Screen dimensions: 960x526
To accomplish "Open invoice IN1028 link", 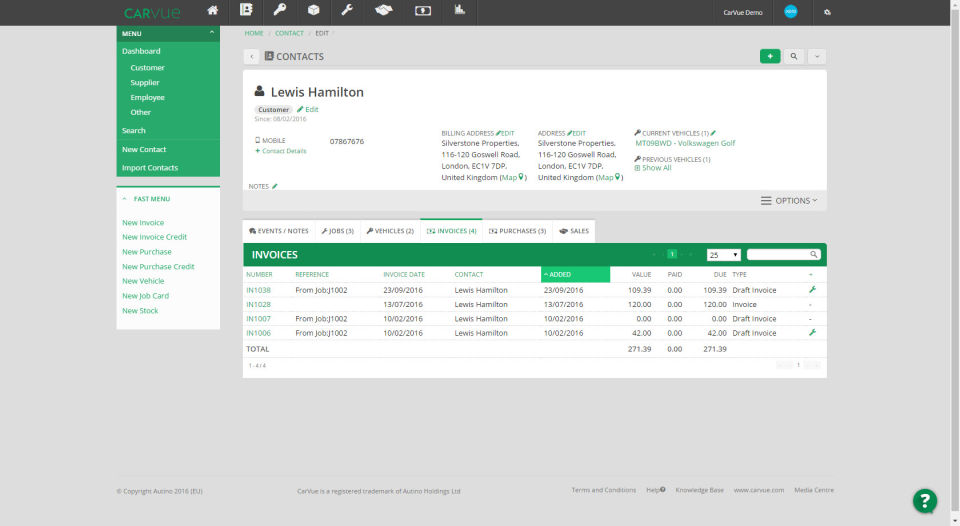I will [x=258, y=304].
